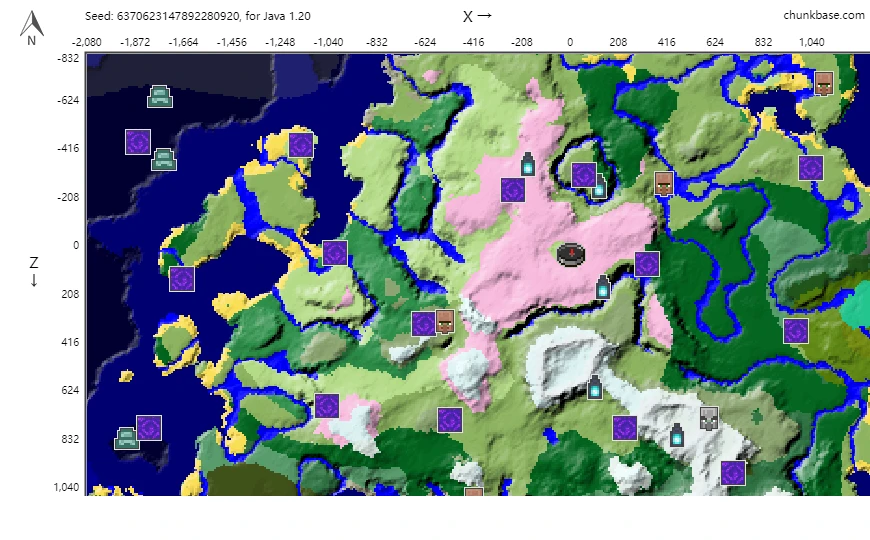Click ruined portal near X 240, Z 785

click(x=625, y=428)
